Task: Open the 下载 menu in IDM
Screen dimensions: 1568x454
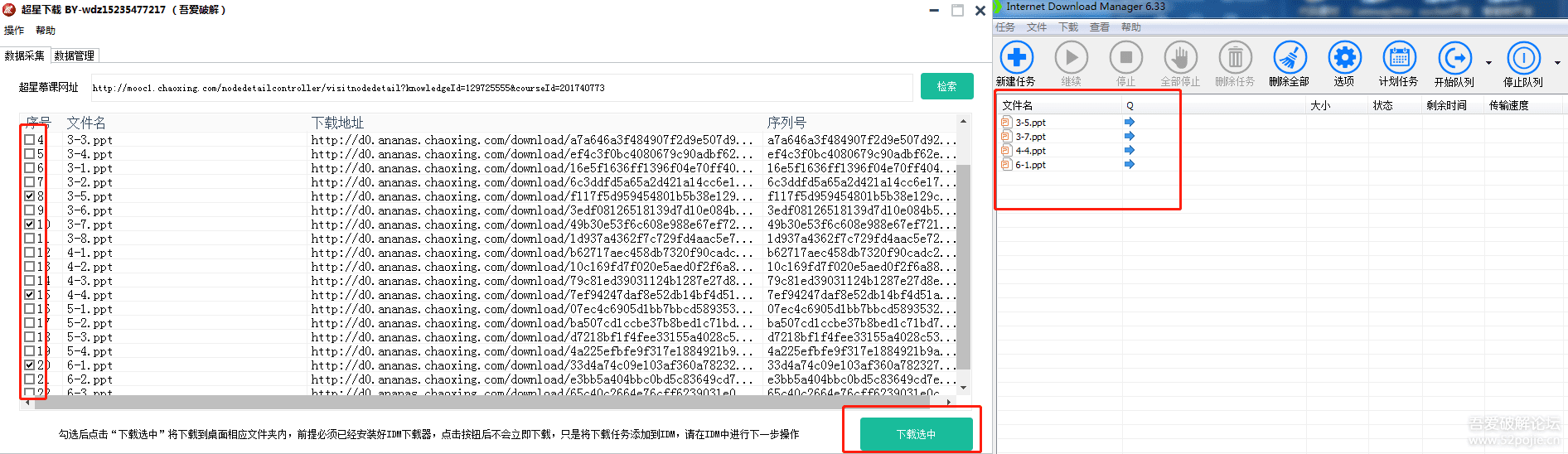Action: (x=1069, y=27)
